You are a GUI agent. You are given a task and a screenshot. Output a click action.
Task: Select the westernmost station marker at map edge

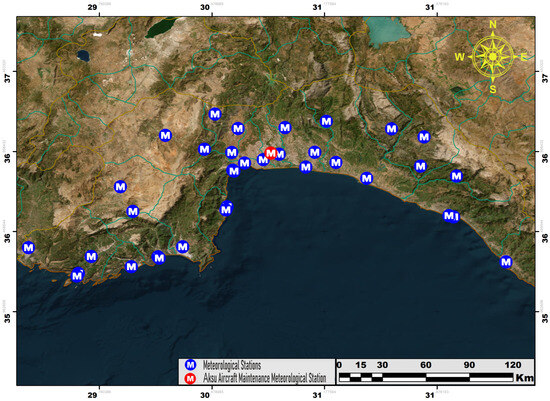click(x=28, y=248)
